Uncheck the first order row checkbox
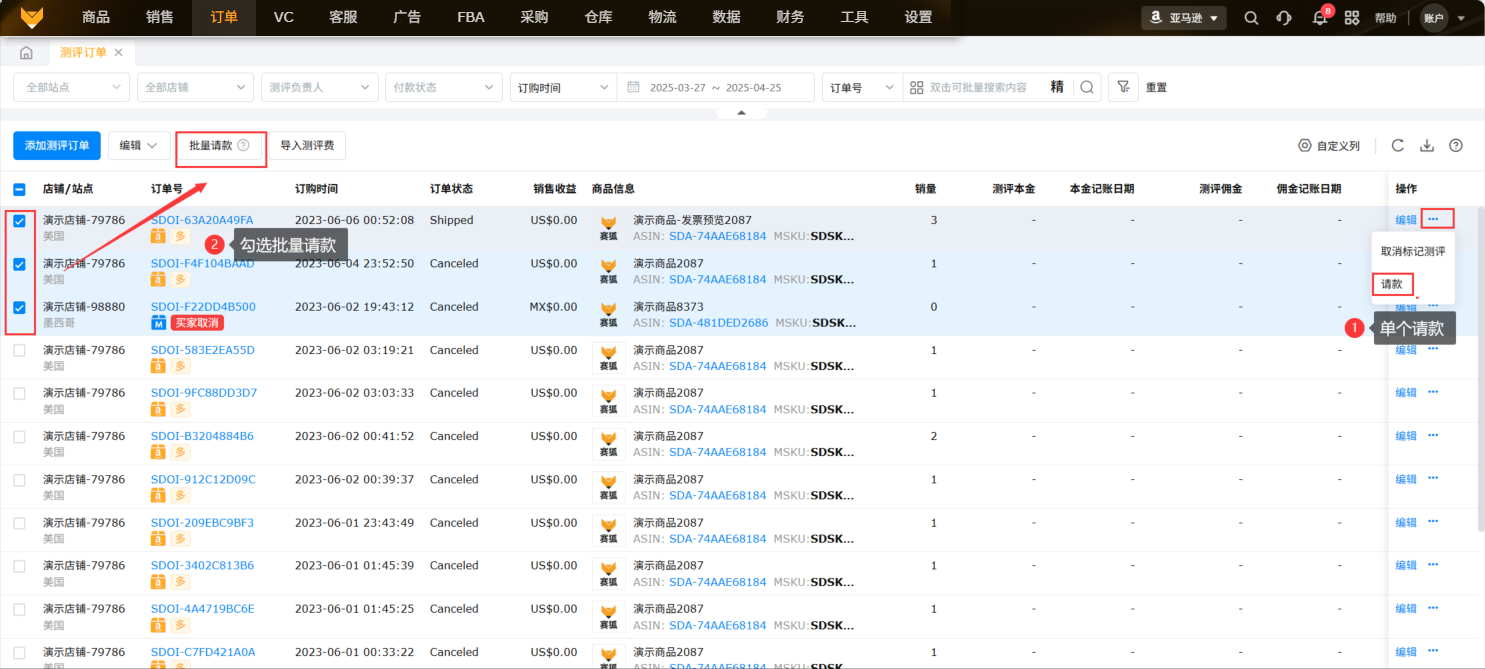The image size is (1485, 669). tap(19, 221)
